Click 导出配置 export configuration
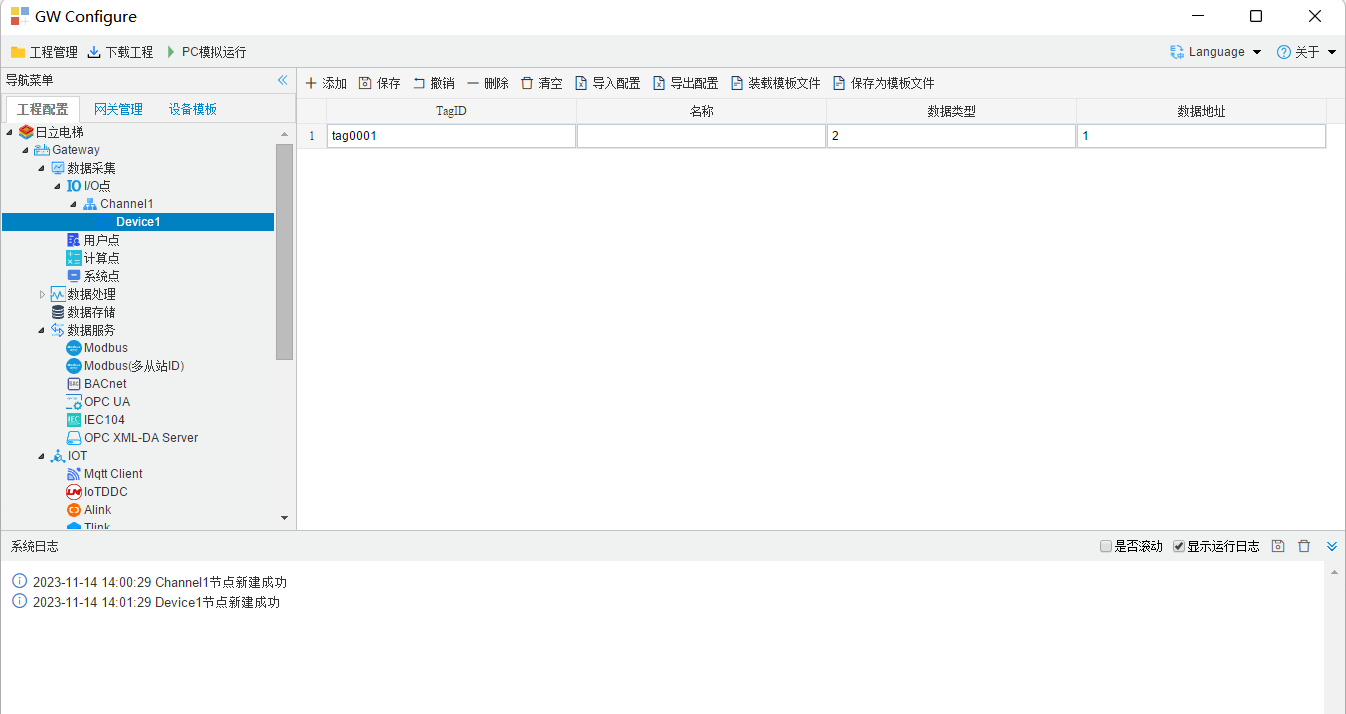This screenshot has width=1346, height=714. (x=685, y=83)
